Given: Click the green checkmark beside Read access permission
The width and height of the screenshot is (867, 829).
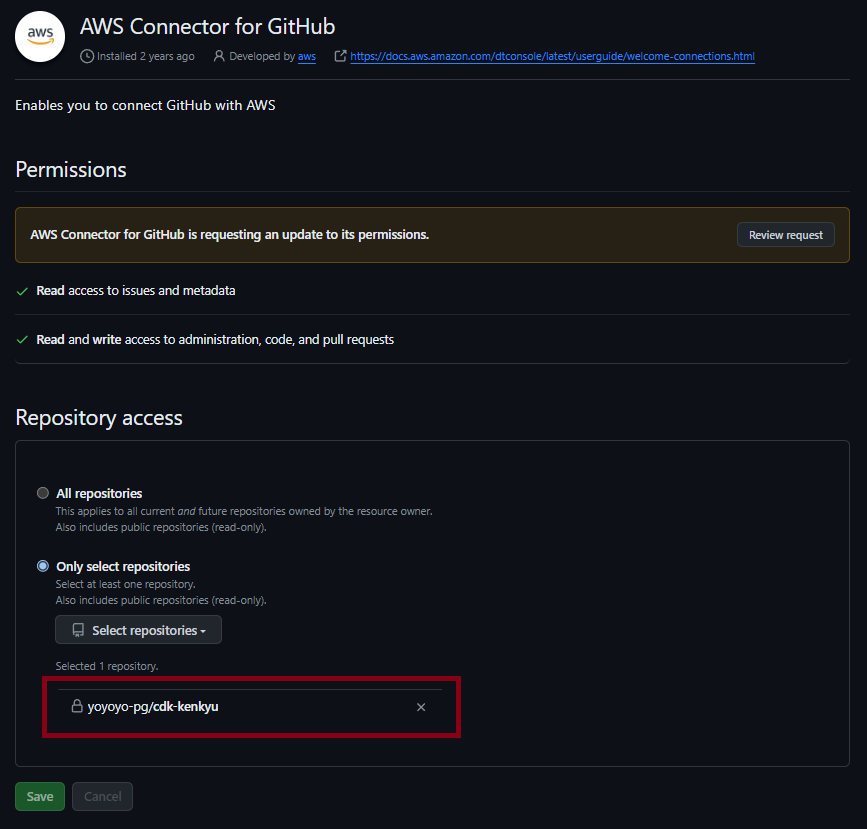Looking at the screenshot, I should point(22,290).
